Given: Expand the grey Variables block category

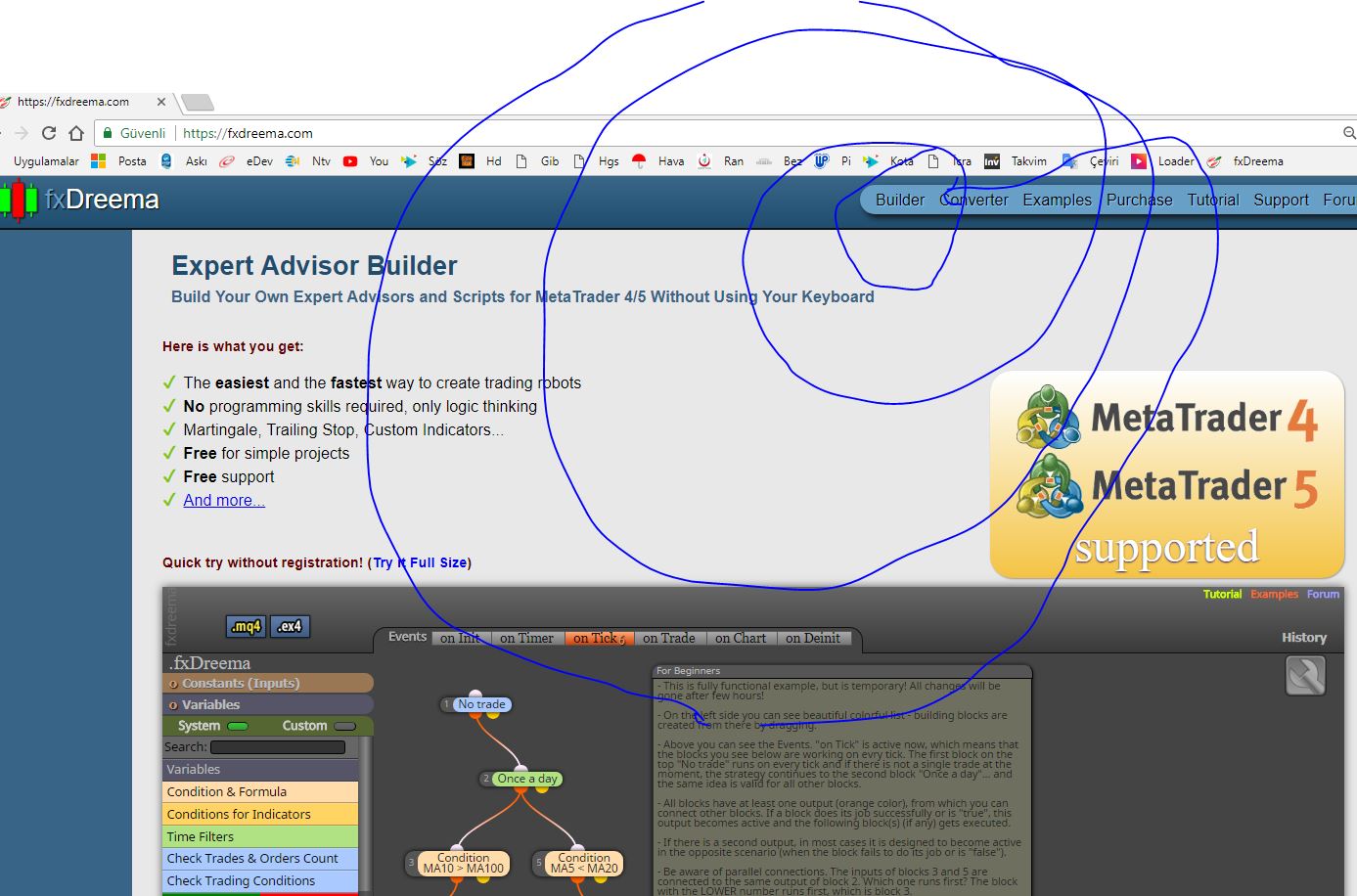Looking at the screenshot, I should (260, 769).
